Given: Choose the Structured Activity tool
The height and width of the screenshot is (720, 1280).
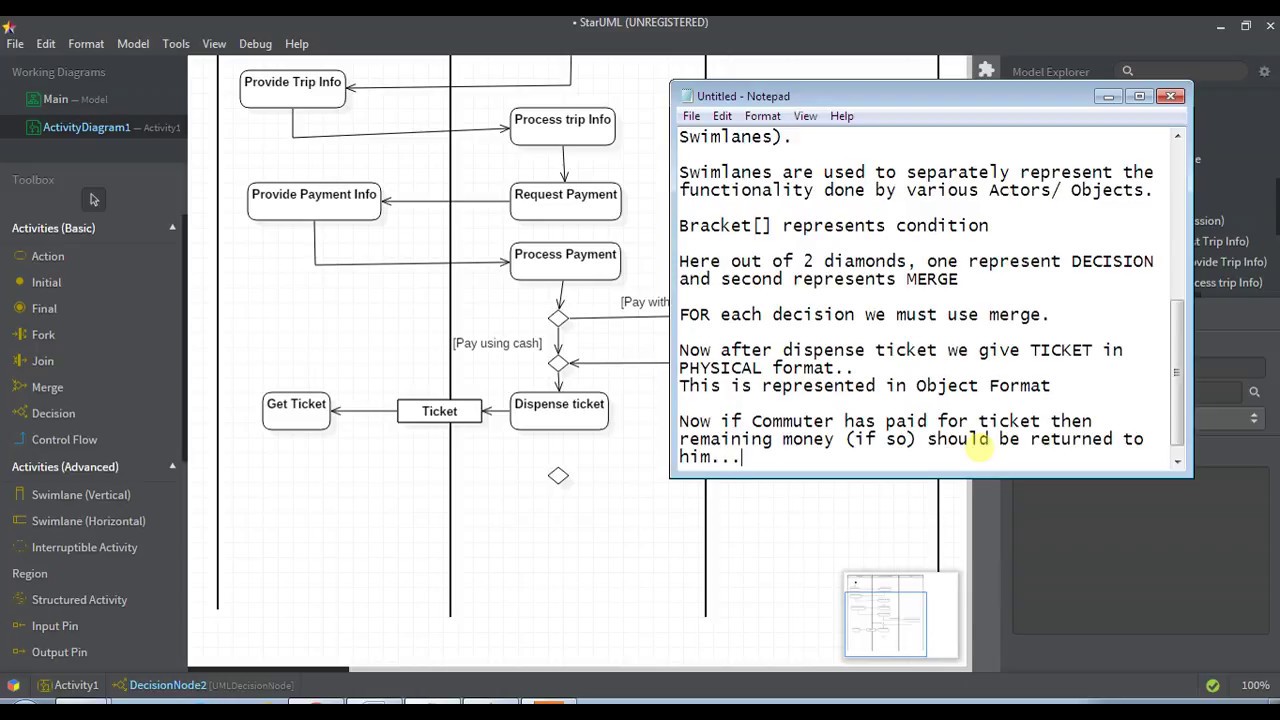Looking at the screenshot, I should pos(79,599).
